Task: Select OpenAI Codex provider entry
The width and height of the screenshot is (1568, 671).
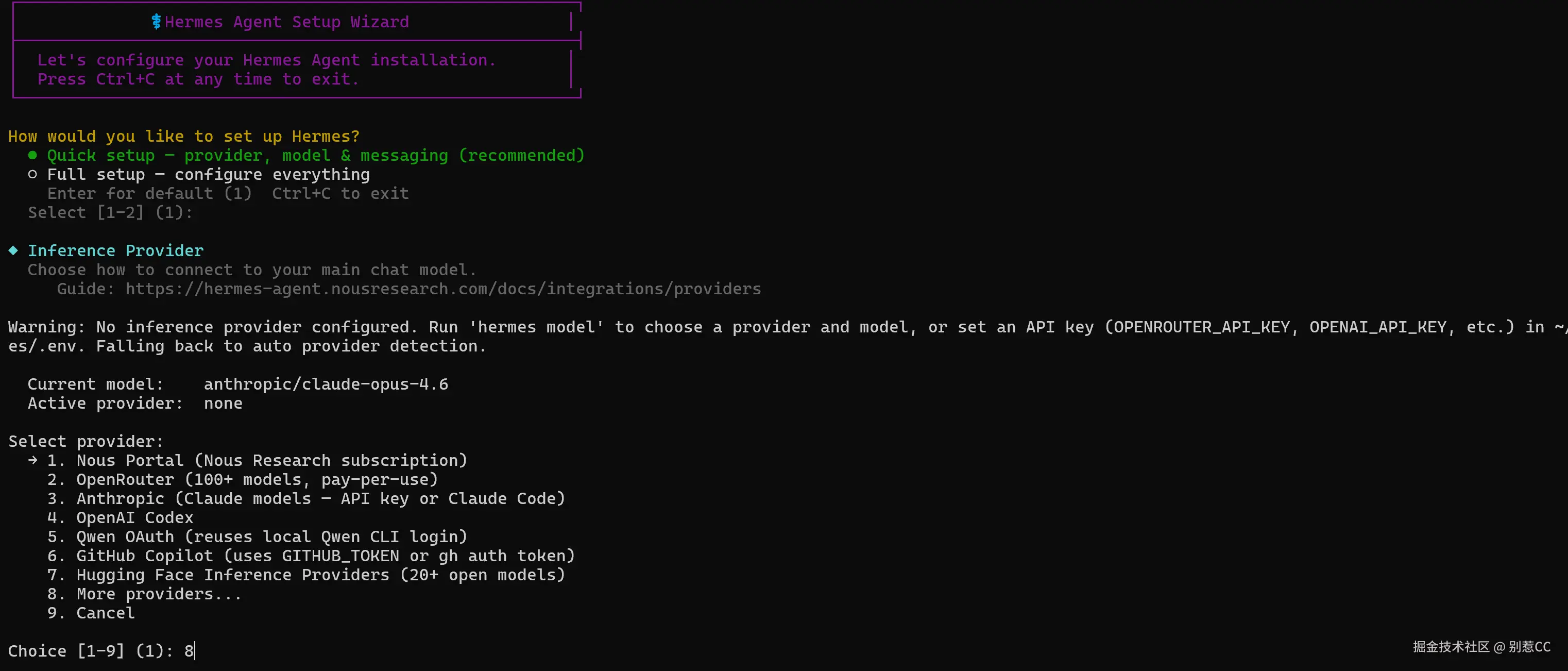Action: [121, 518]
